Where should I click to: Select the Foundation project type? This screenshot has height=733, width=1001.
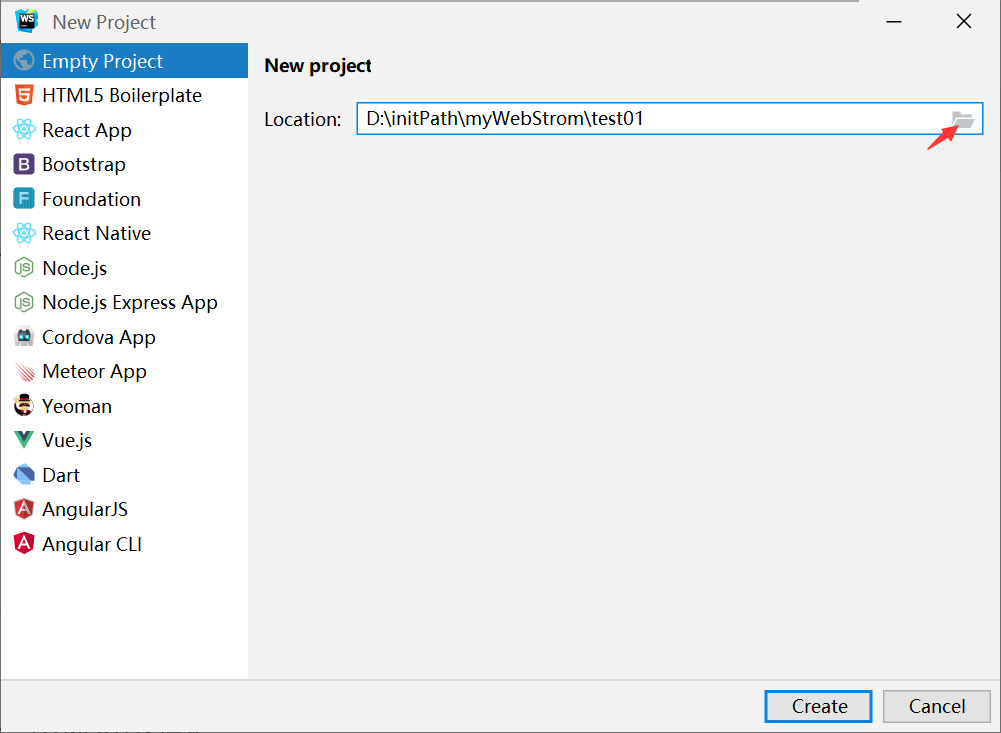[25, 198]
